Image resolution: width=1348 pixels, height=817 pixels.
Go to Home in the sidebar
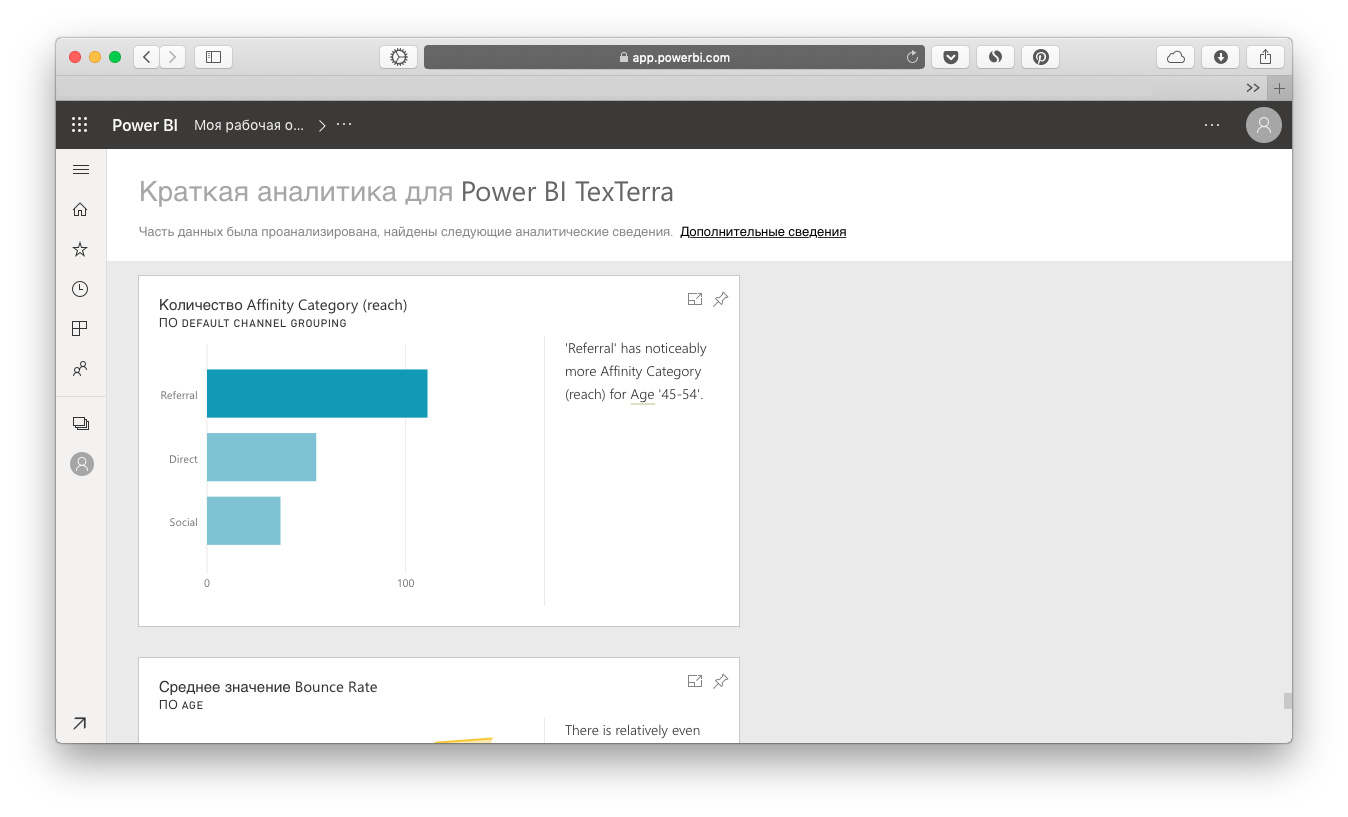(81, 209)
